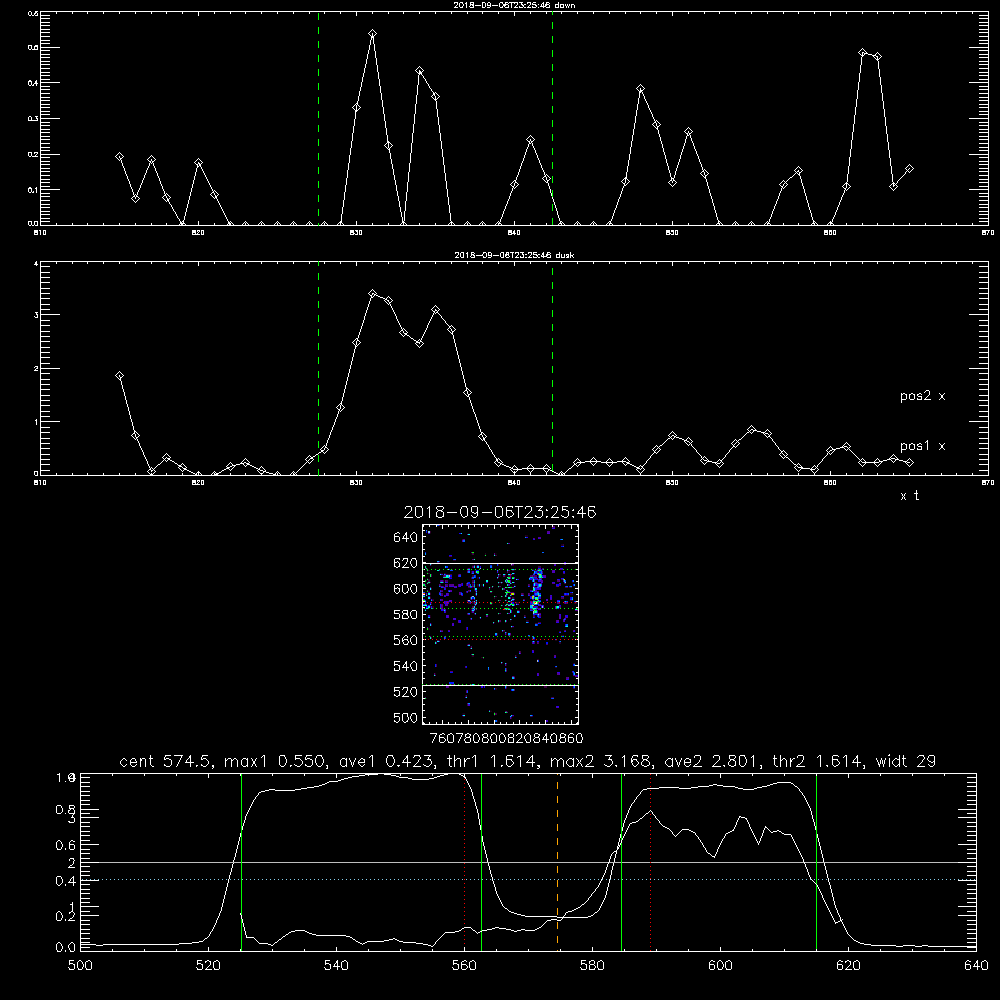Click the right green dashed line in dusk plot

click(x=552, y=368)
